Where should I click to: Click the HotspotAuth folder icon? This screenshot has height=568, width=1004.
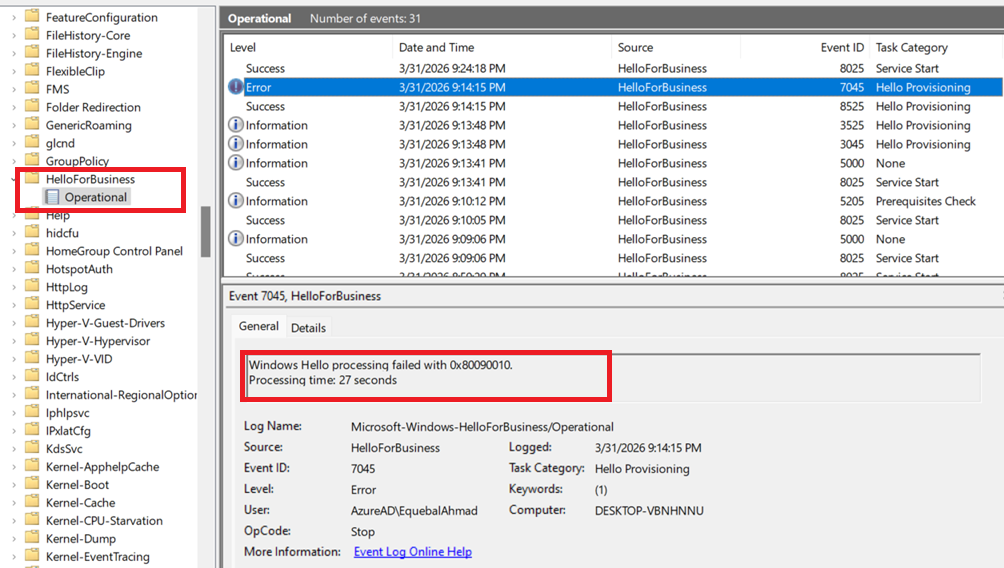(32, 268)
